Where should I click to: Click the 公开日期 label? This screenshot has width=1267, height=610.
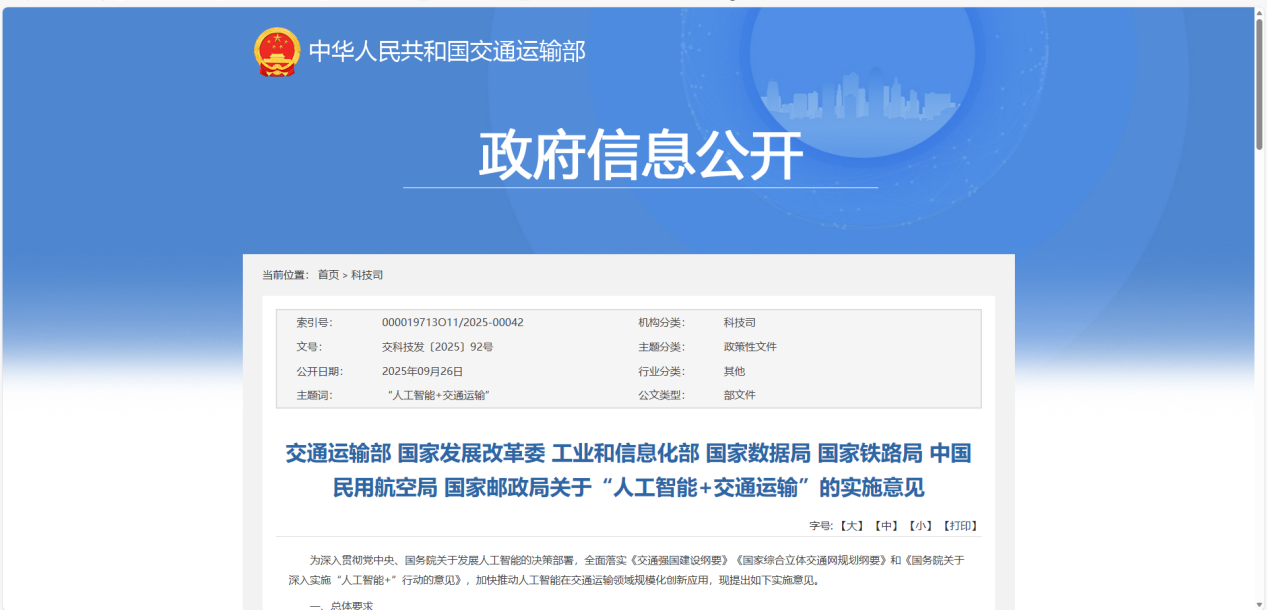tap(319, 371)
